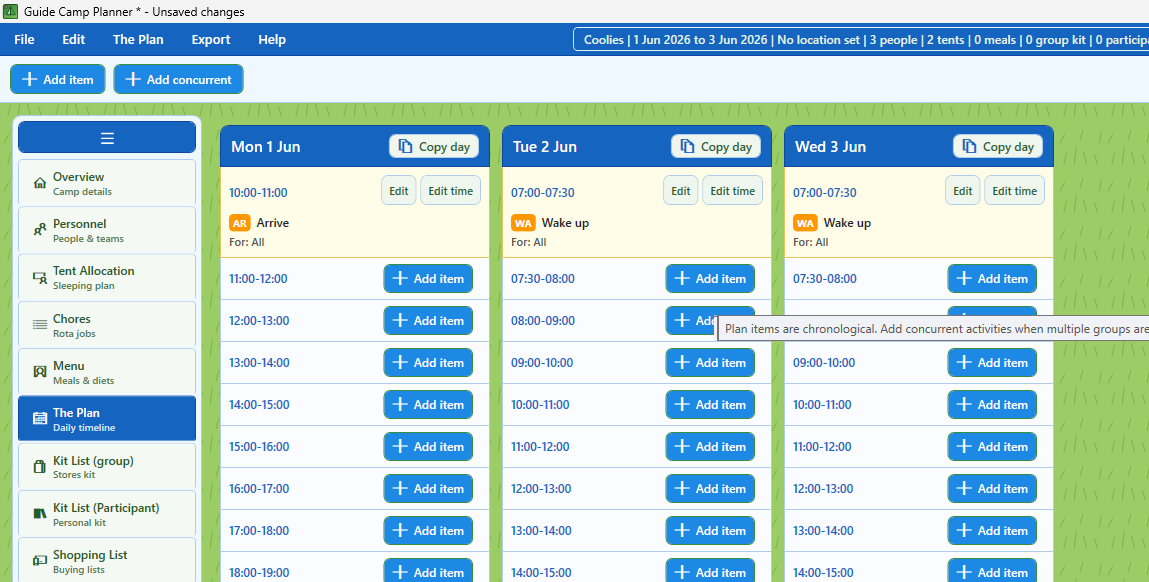
Task: Click plus icon in Add concurrent button
Action: tap(133, 79)
